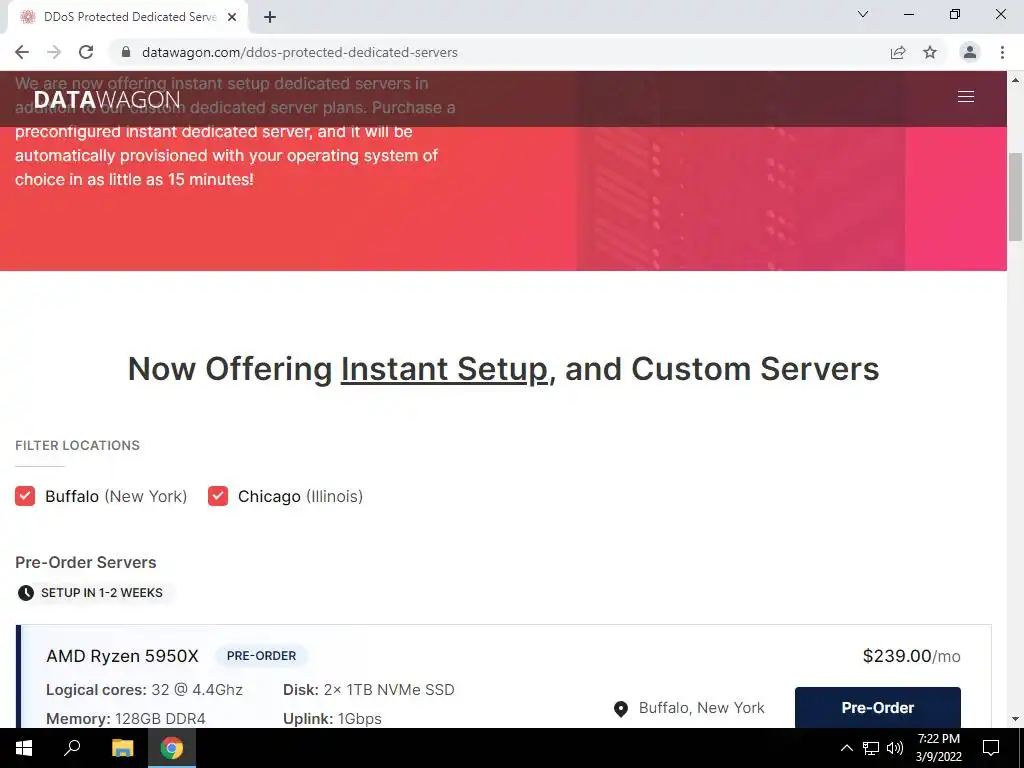Open File Explorer from taskbar
Viewport: 1024px width, 768px height.
tap(122, 748)
